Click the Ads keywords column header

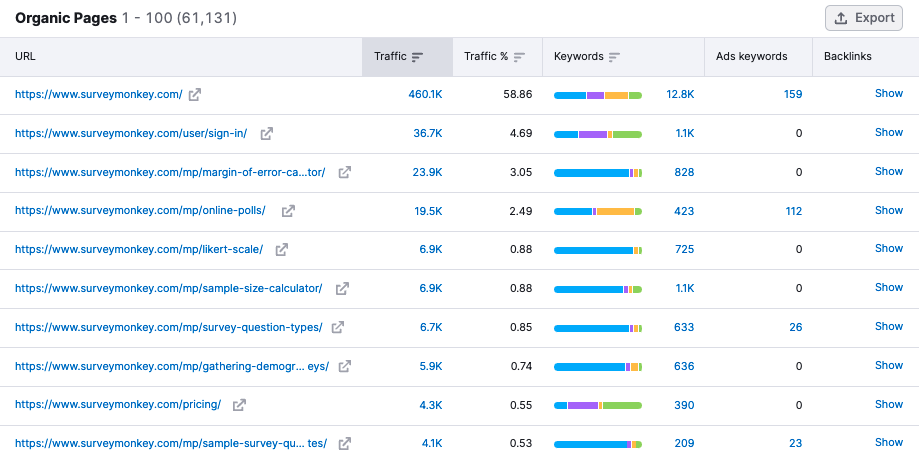(751, 57)
